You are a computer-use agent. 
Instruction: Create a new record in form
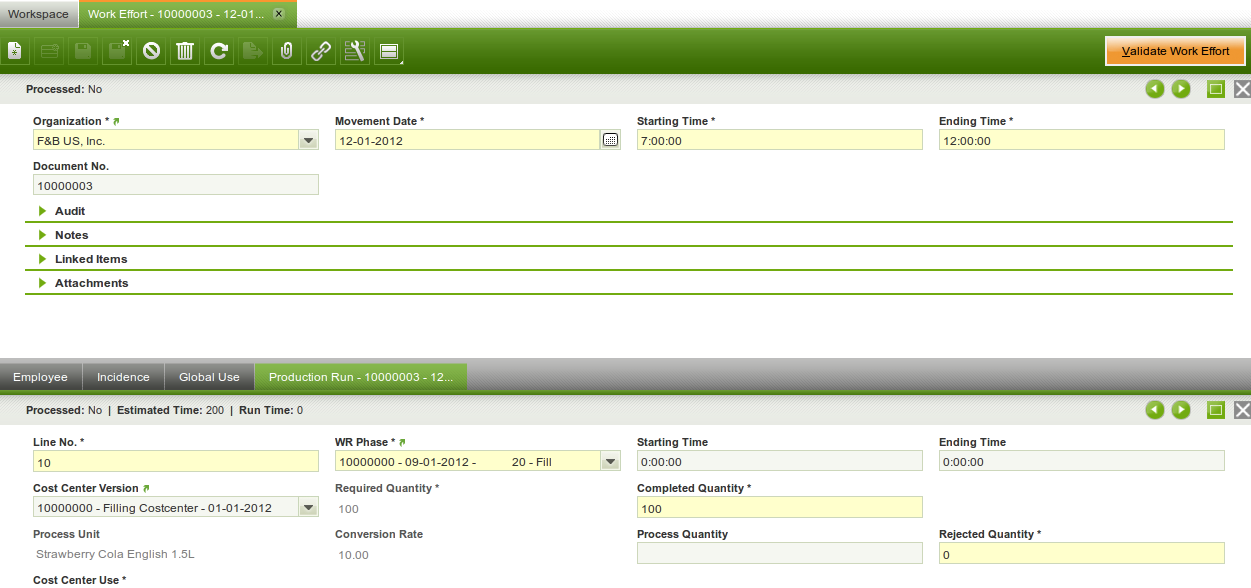coord(15,51)
